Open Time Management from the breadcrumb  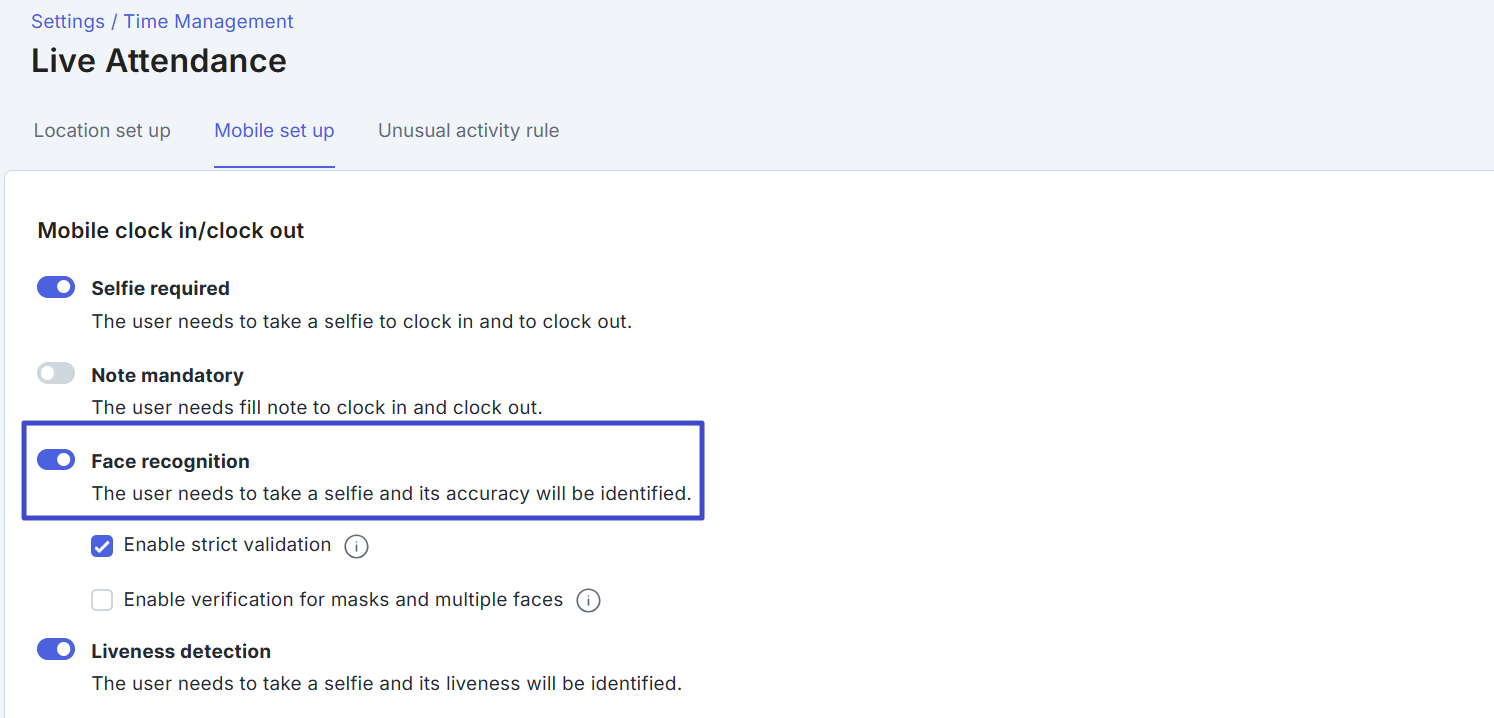tap(208, 21)
